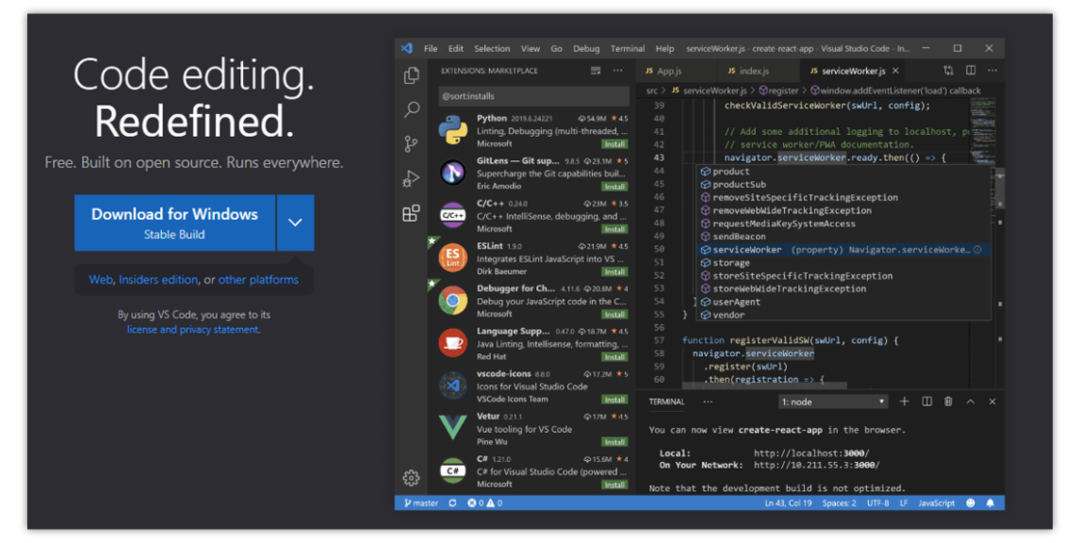Kill terminal with trash icon

(948, 401)
